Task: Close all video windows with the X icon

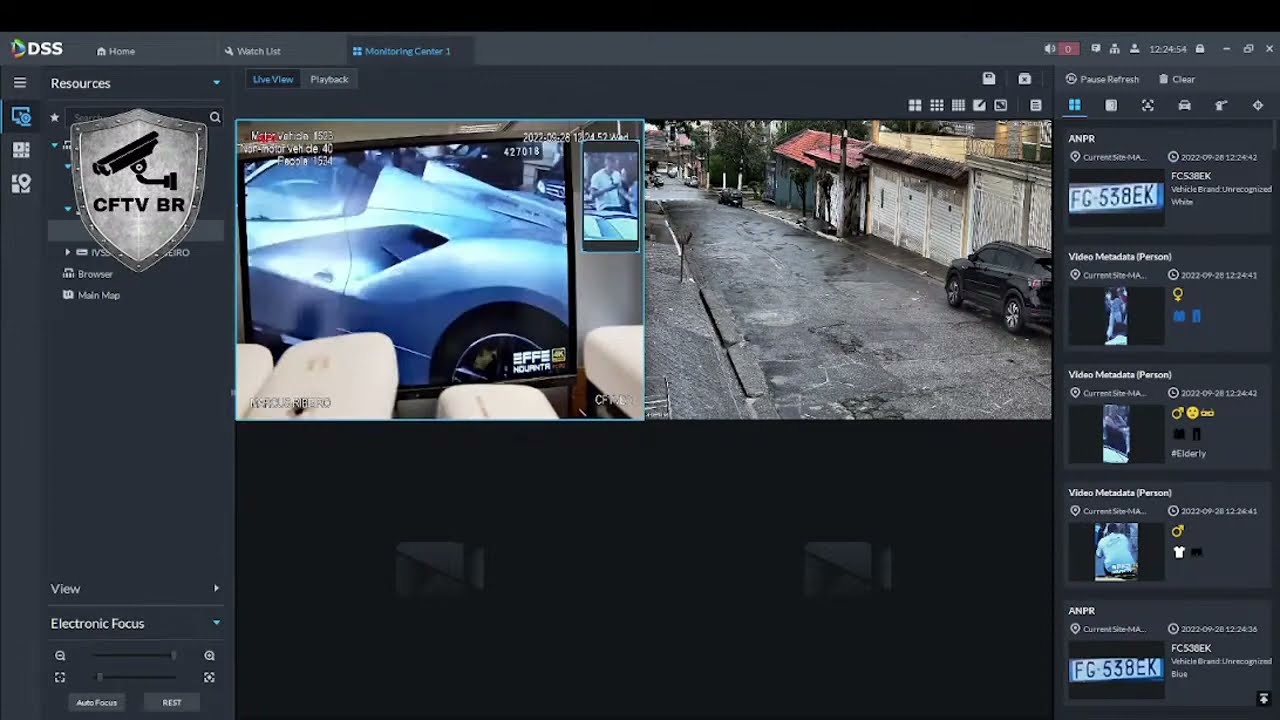Action: tap(1025, 79)
